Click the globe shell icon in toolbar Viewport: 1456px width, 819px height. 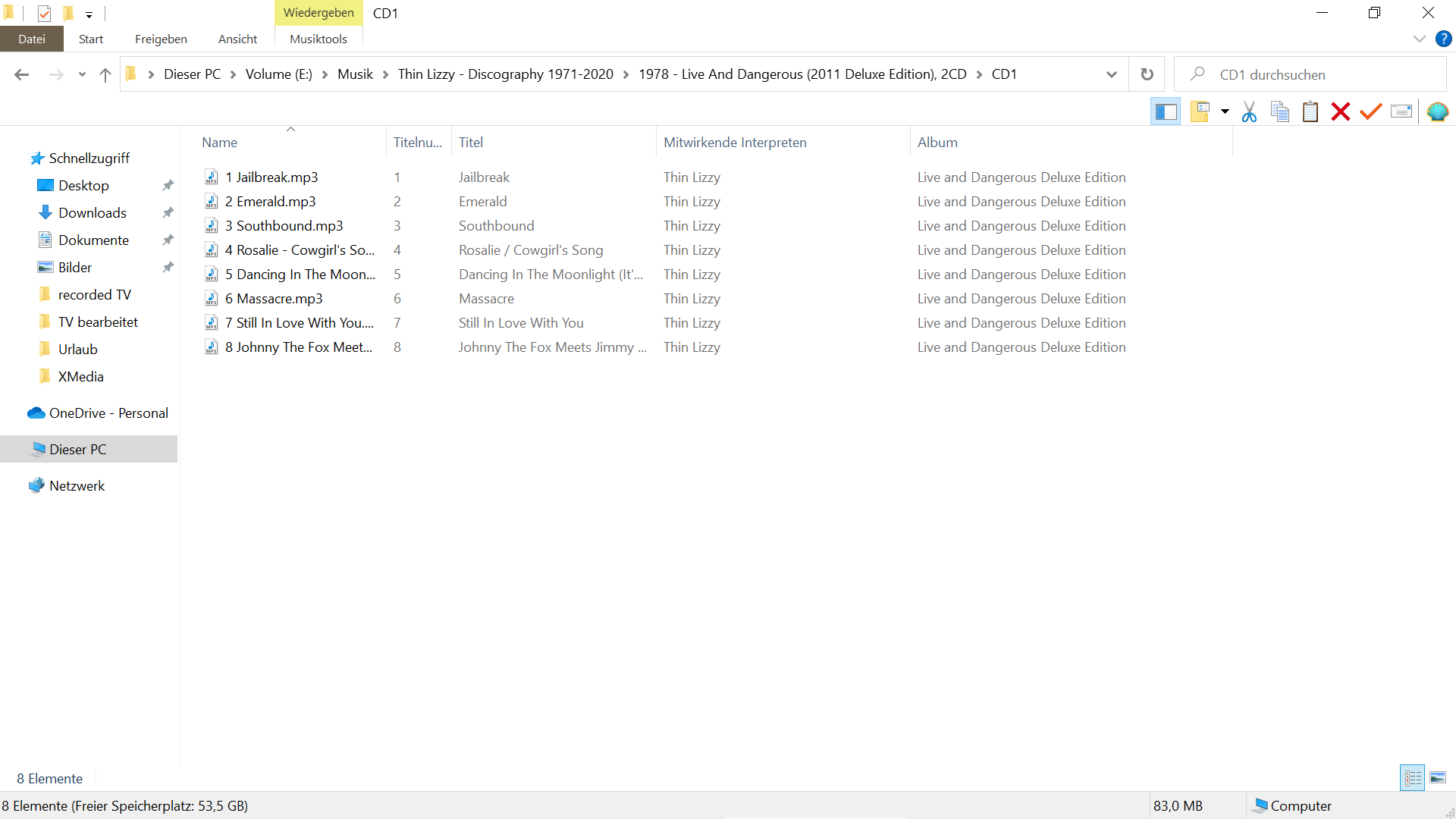tap(1438, 112)
